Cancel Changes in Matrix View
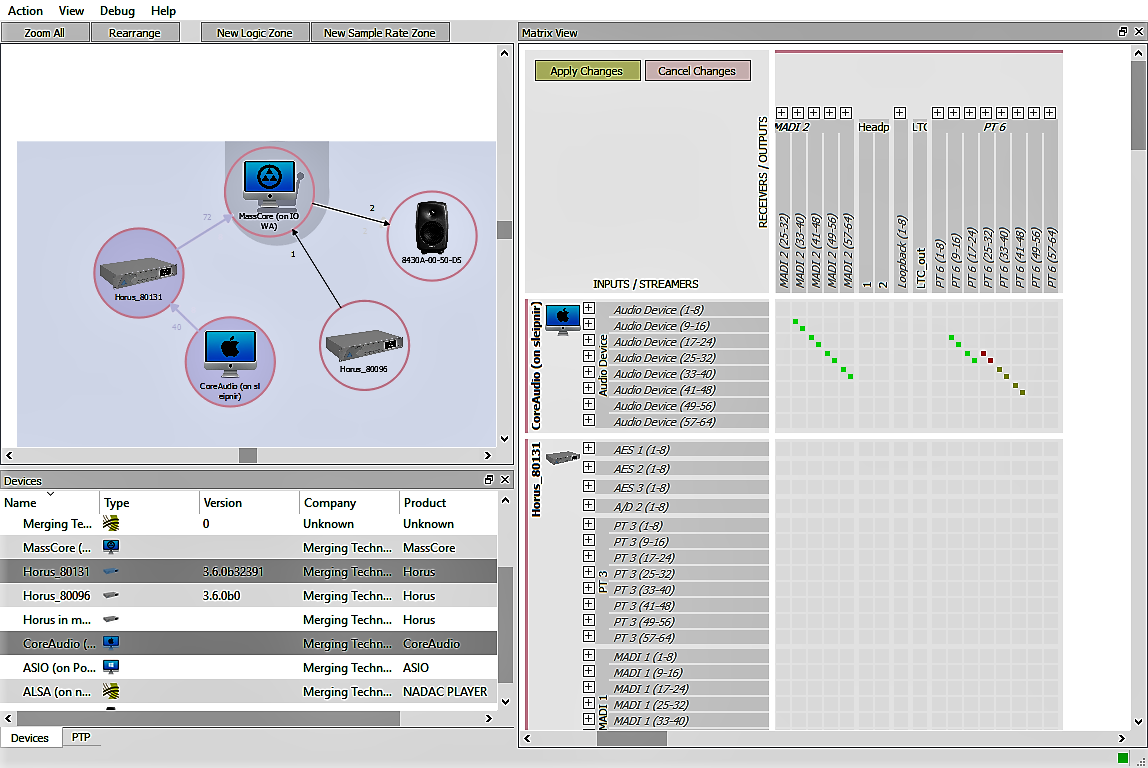The width and height of the screenshot is (1148, 768). (697, 70)
